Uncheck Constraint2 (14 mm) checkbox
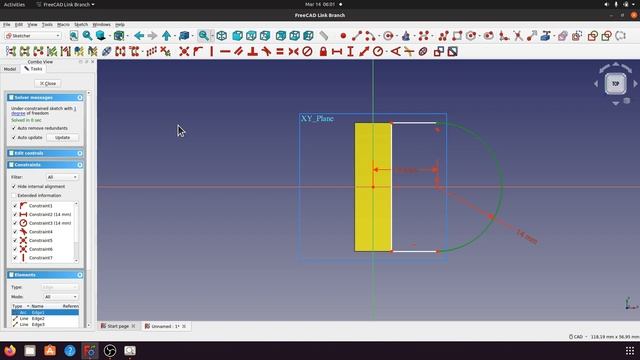The image size is (640, 360). click(16, 214)
